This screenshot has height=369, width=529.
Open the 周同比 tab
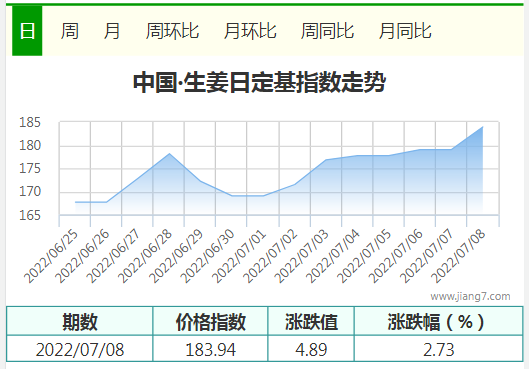pos(327,31)
